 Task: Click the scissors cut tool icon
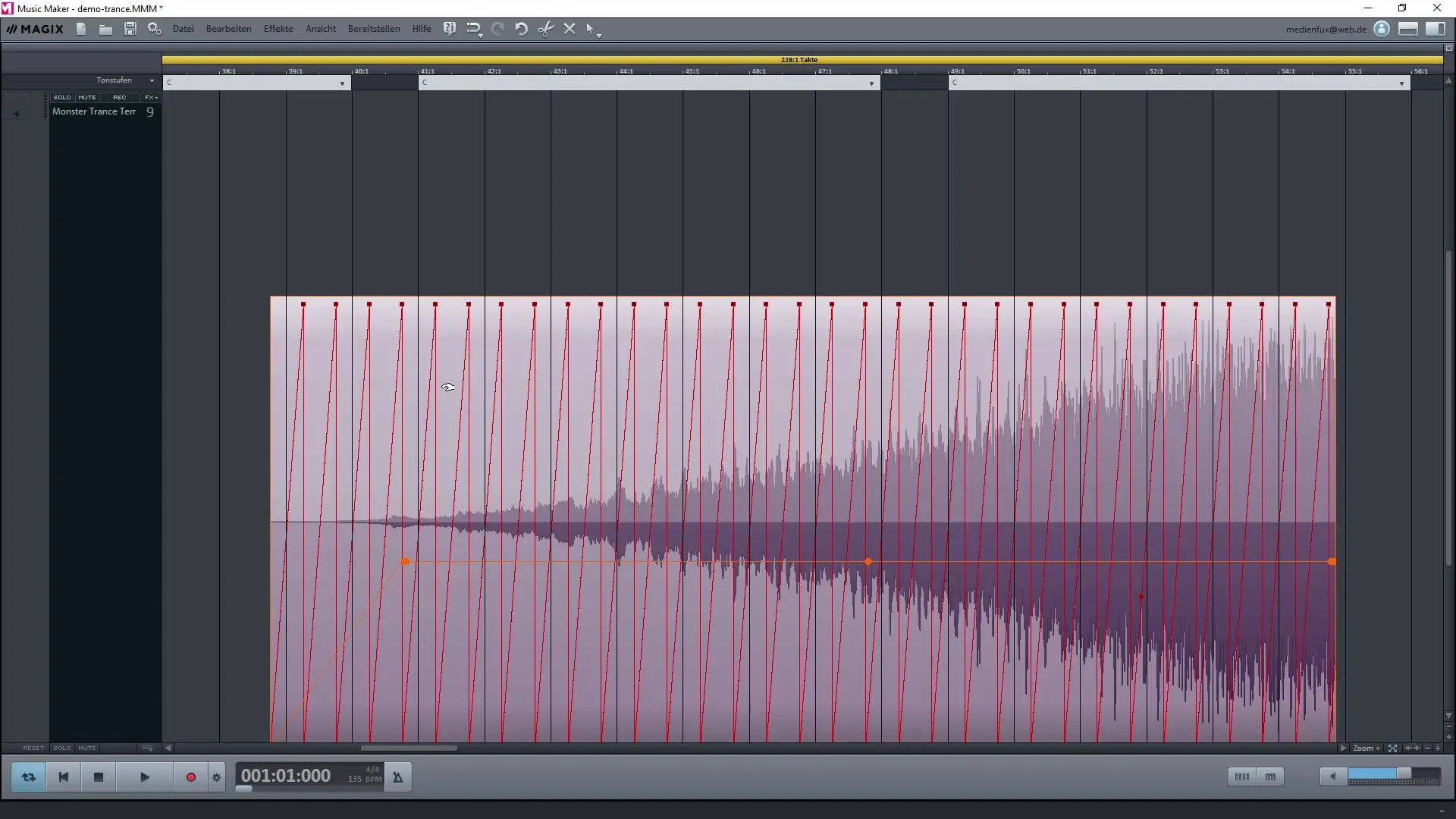[545, 29]
